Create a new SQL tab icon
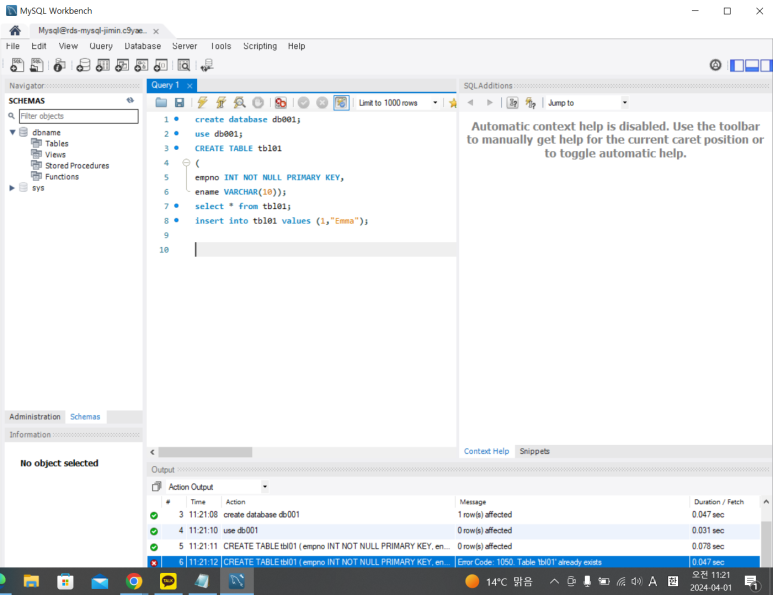 click(x=17, y=65)
